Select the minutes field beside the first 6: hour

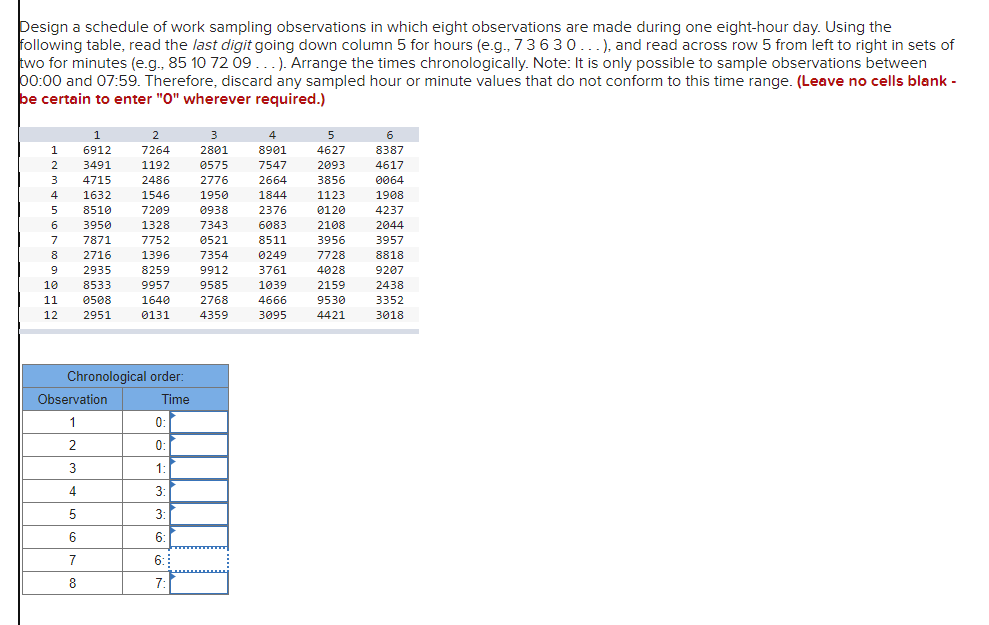200,536
